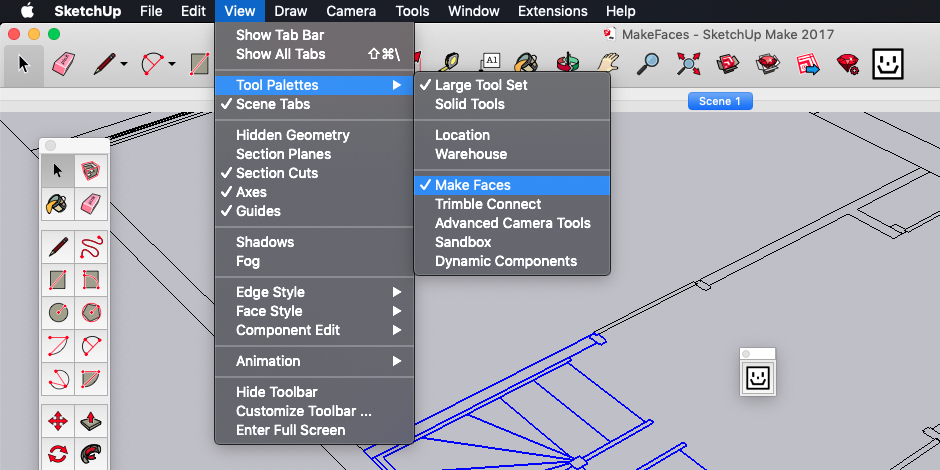The height and width of the screenshot is (470, 940).
Task: Select the Arc tool in main toolbar
Action: coord(152,64)
